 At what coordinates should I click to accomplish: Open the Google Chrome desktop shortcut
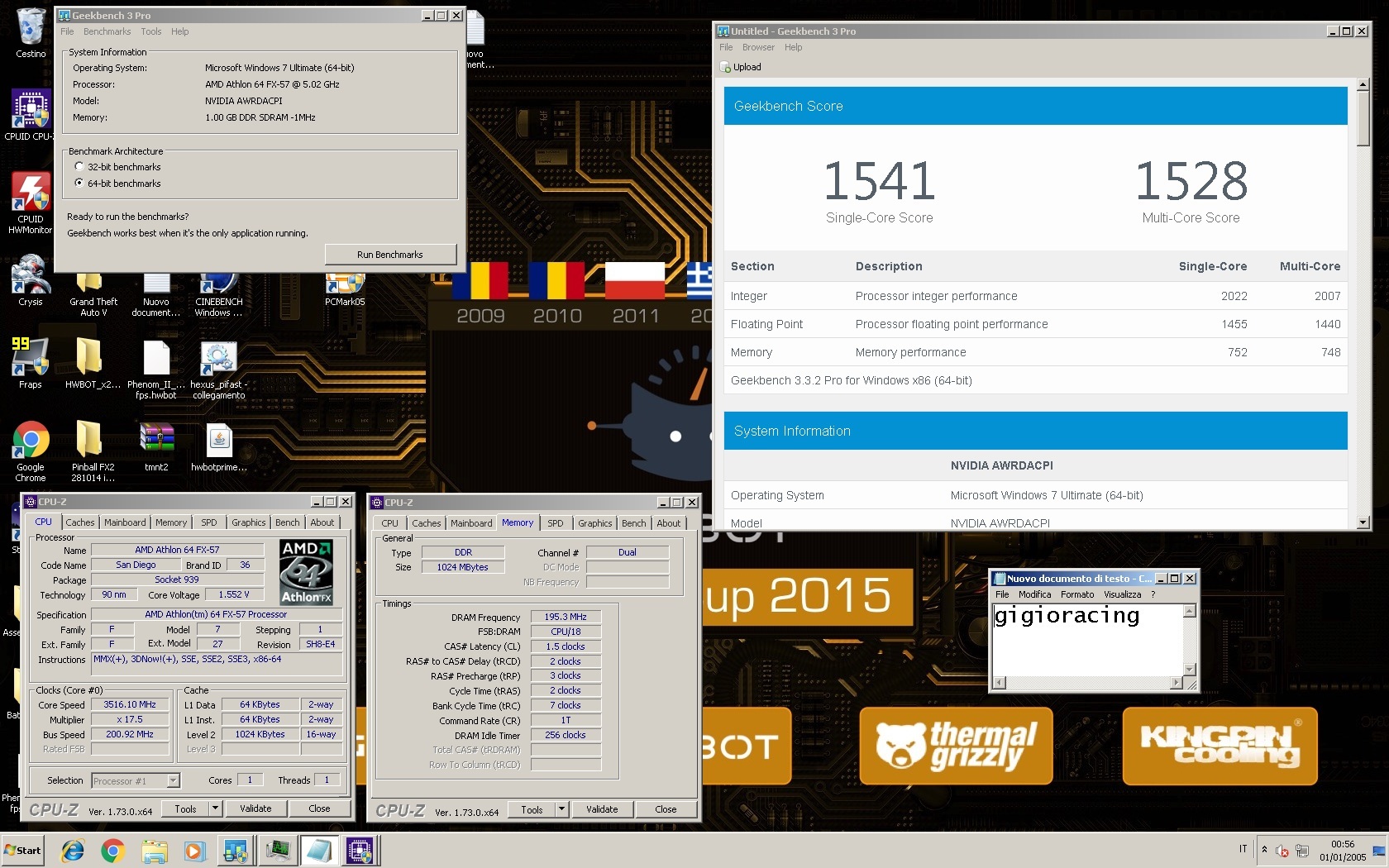tap(31, 451)
